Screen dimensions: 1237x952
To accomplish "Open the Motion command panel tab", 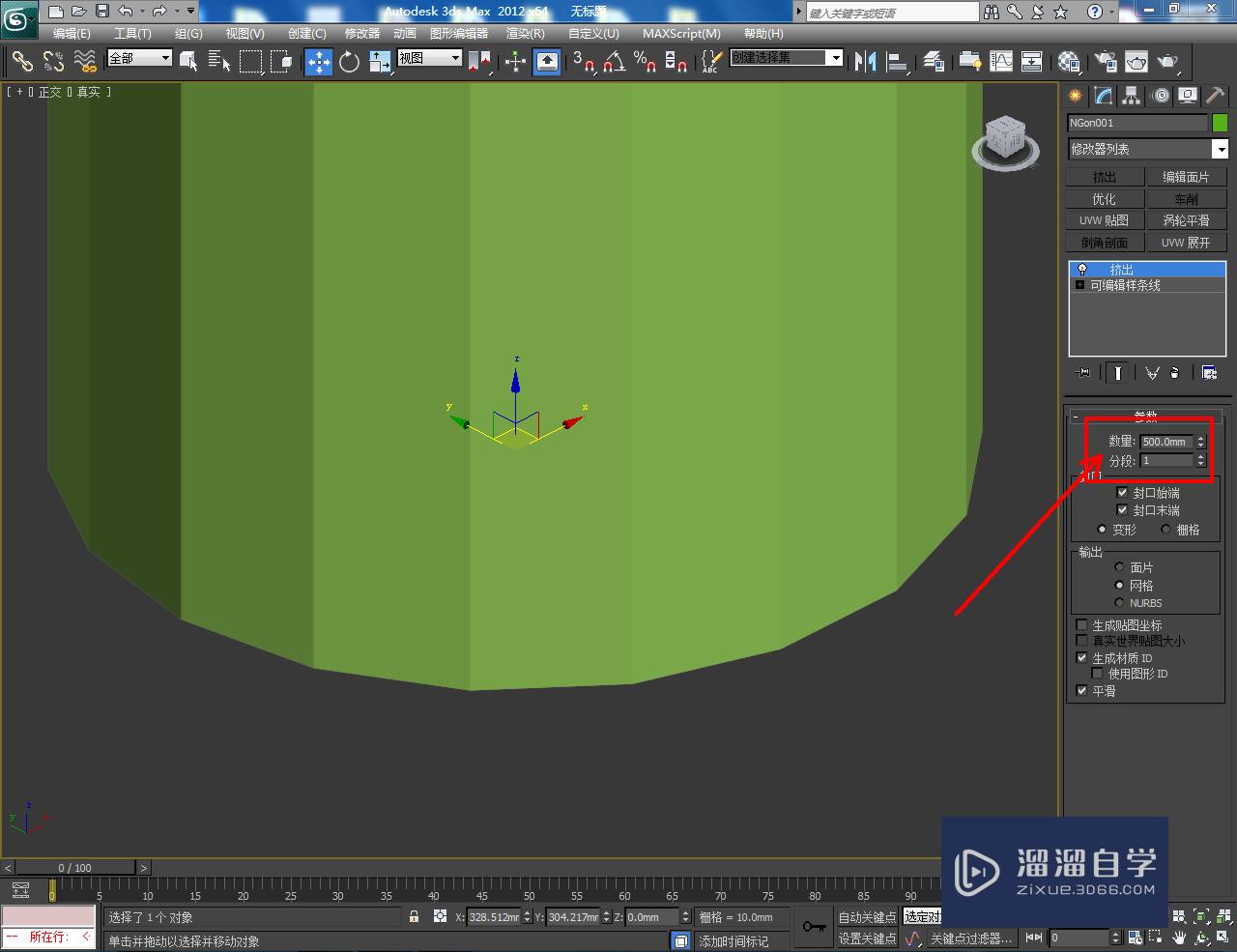I will coord(1160,96).
